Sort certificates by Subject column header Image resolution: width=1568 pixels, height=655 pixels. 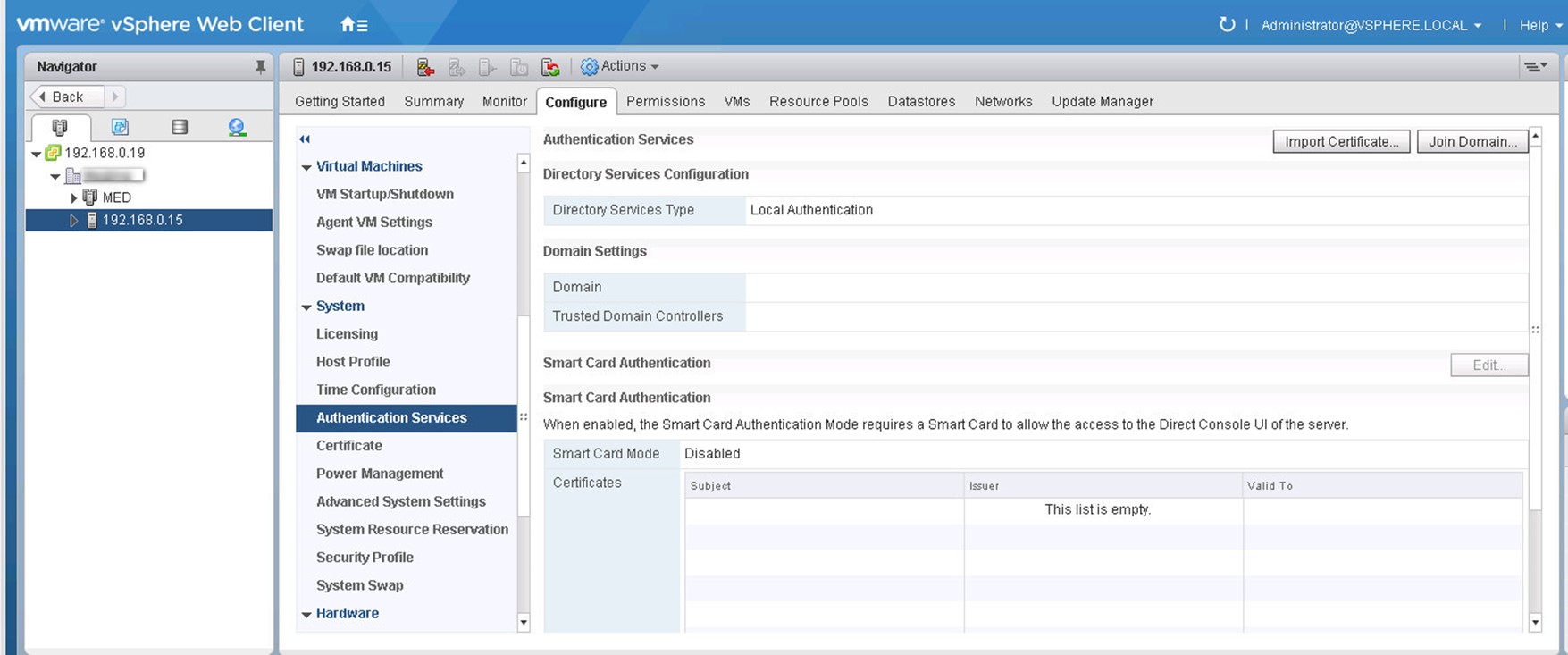click(824, 485)
